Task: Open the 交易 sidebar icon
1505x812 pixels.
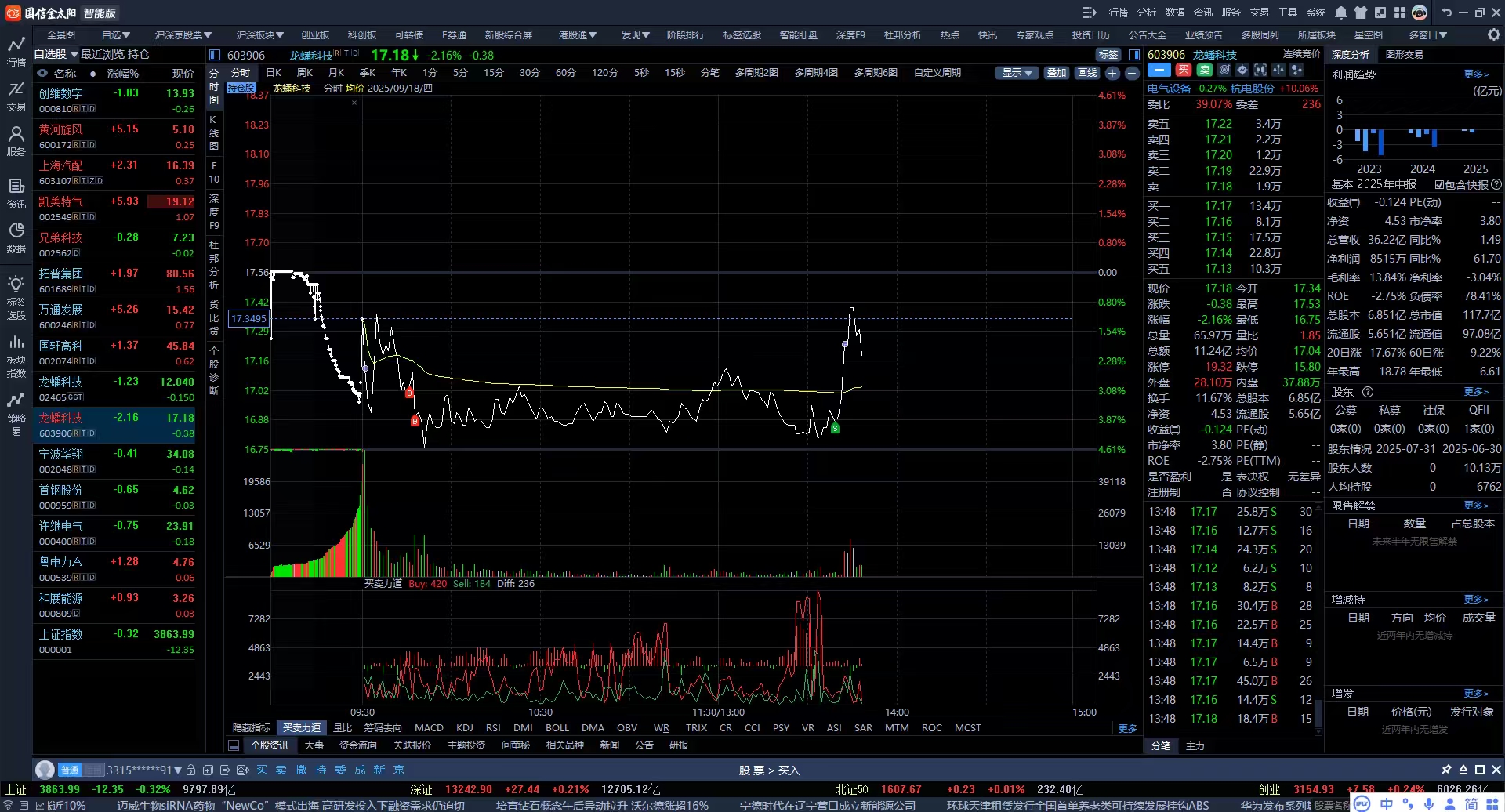Action: click(16, 96)
